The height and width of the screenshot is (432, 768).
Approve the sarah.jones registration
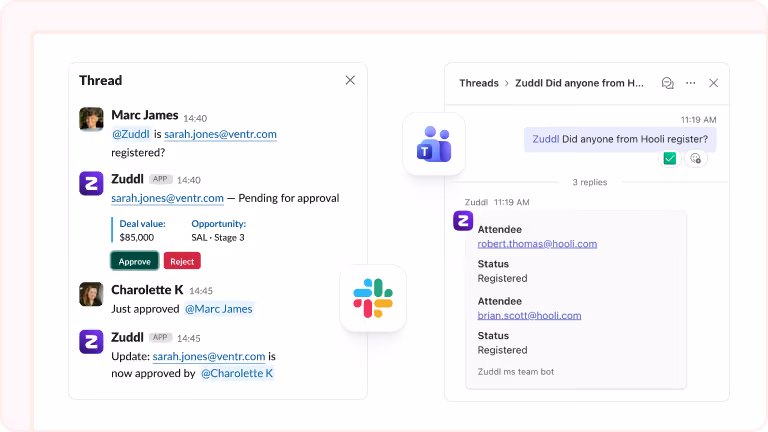[135, 261]
